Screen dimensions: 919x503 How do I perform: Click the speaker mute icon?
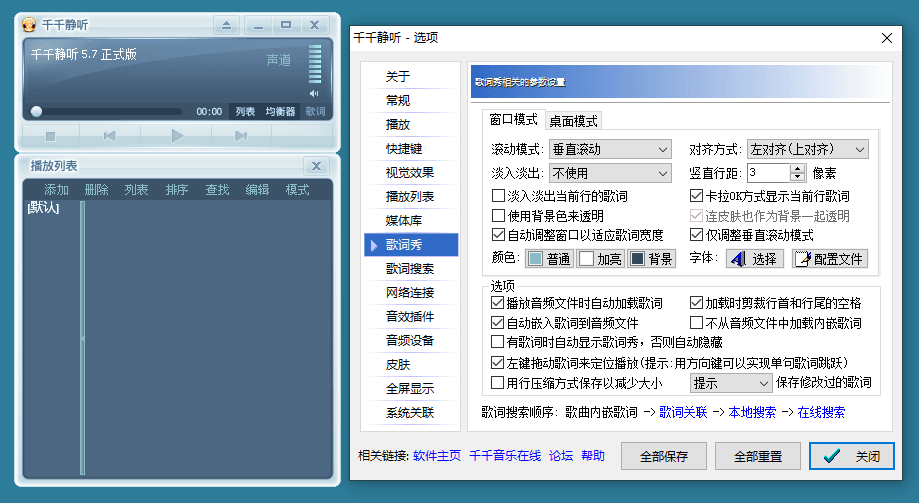(313, 93)
